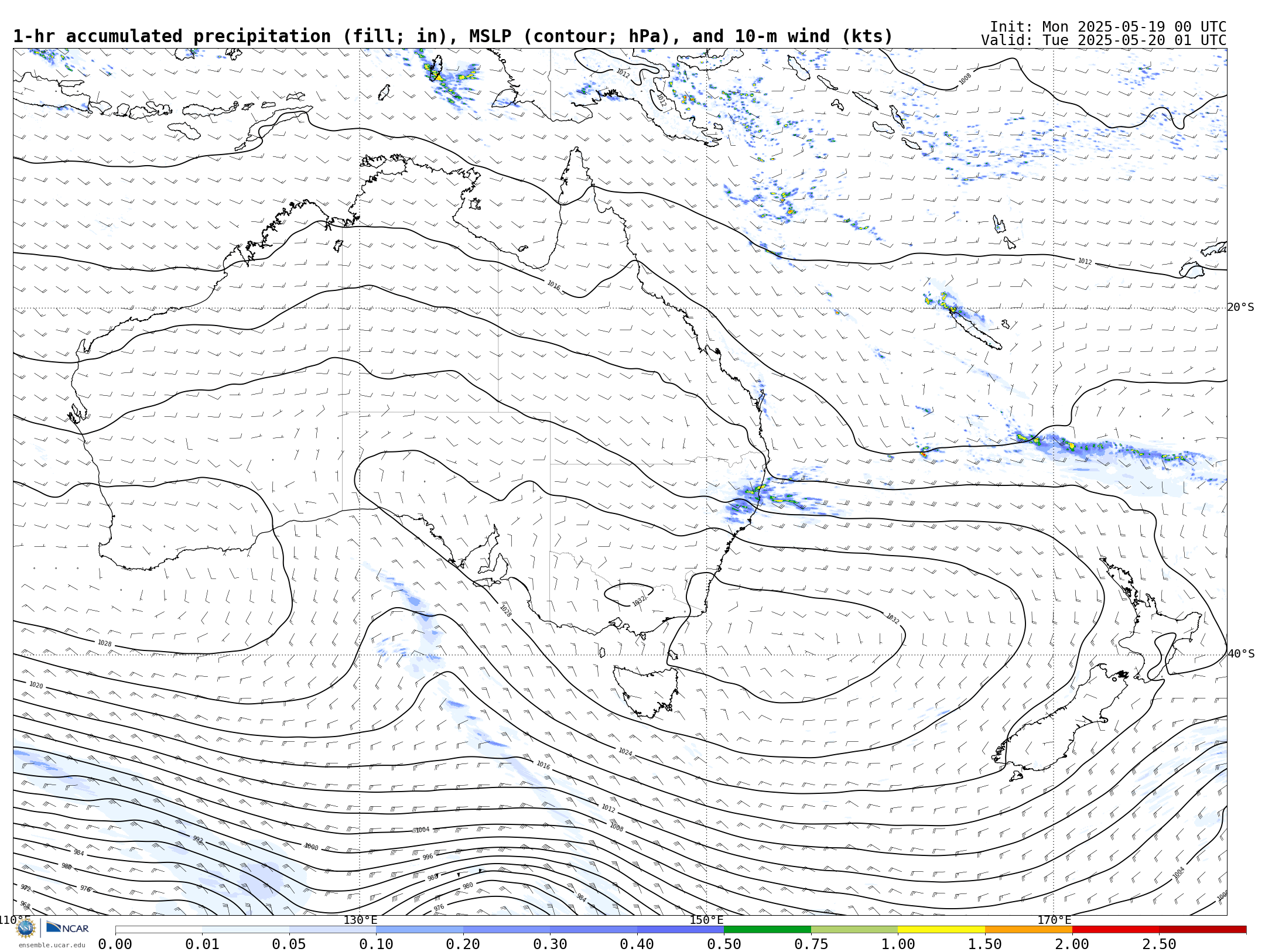
Task: Click the NSF logo
Action: coord(26,928)
